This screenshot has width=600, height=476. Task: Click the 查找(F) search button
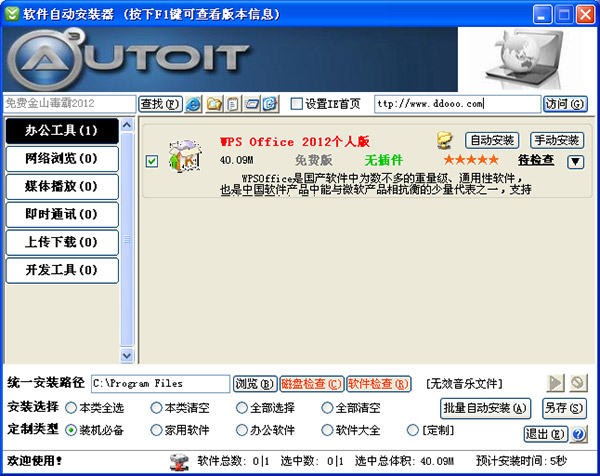click(x=160, y=104)
